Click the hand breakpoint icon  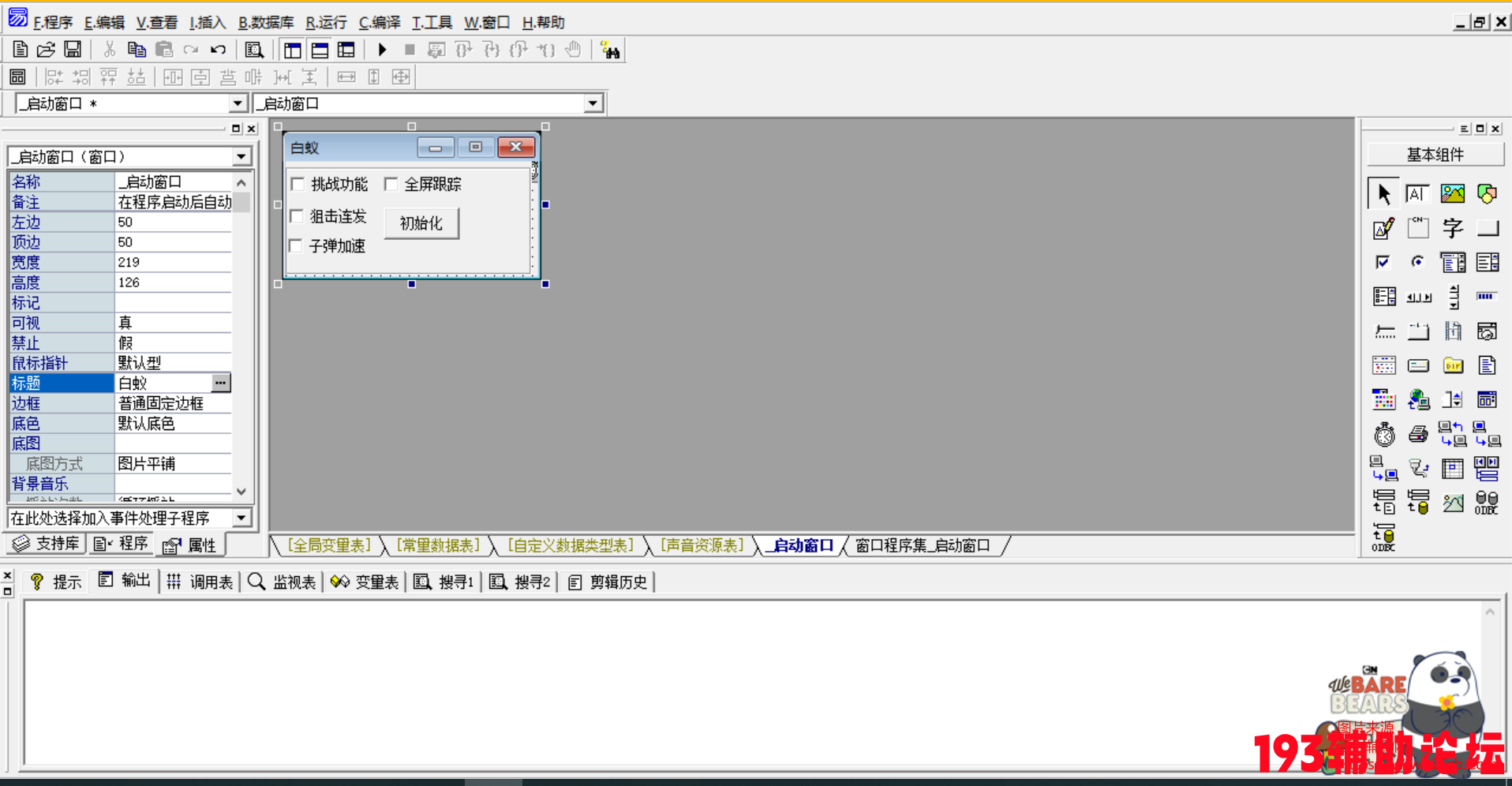[x=573, y=50]
